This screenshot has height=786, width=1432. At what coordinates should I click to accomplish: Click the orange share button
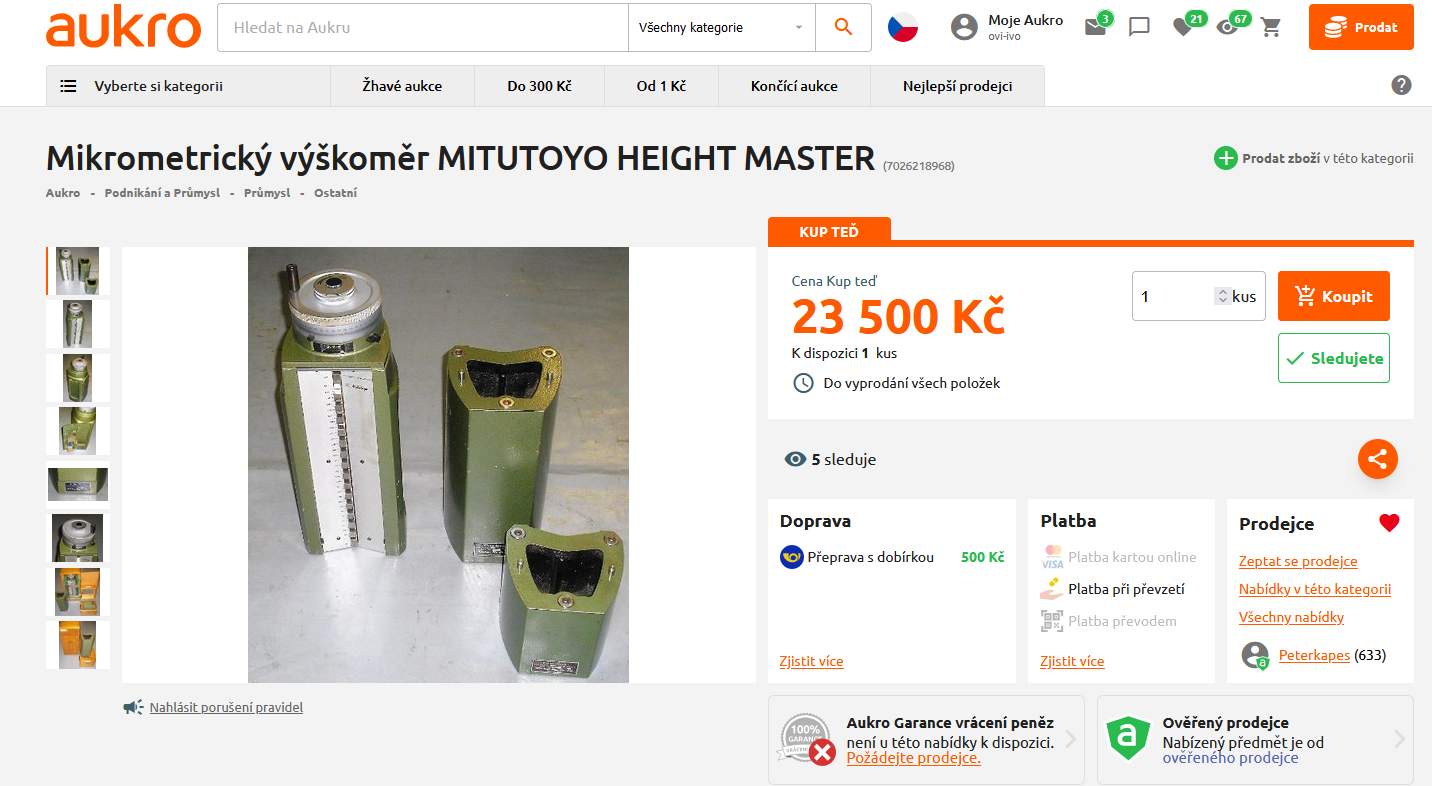tap(1377, 459)
